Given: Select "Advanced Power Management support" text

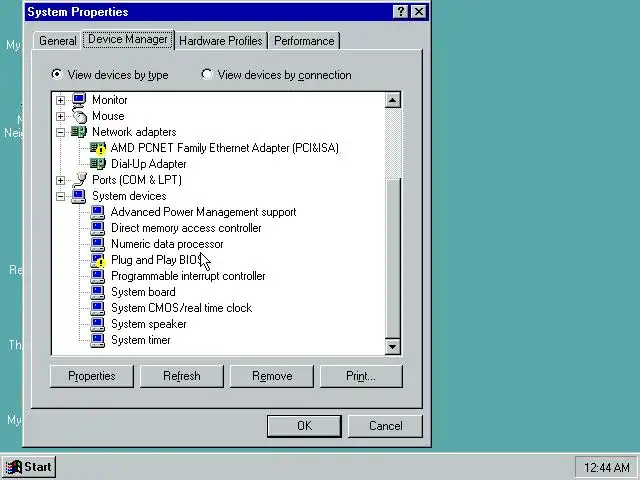Looking at the screenshot, I should coord(203,212).
